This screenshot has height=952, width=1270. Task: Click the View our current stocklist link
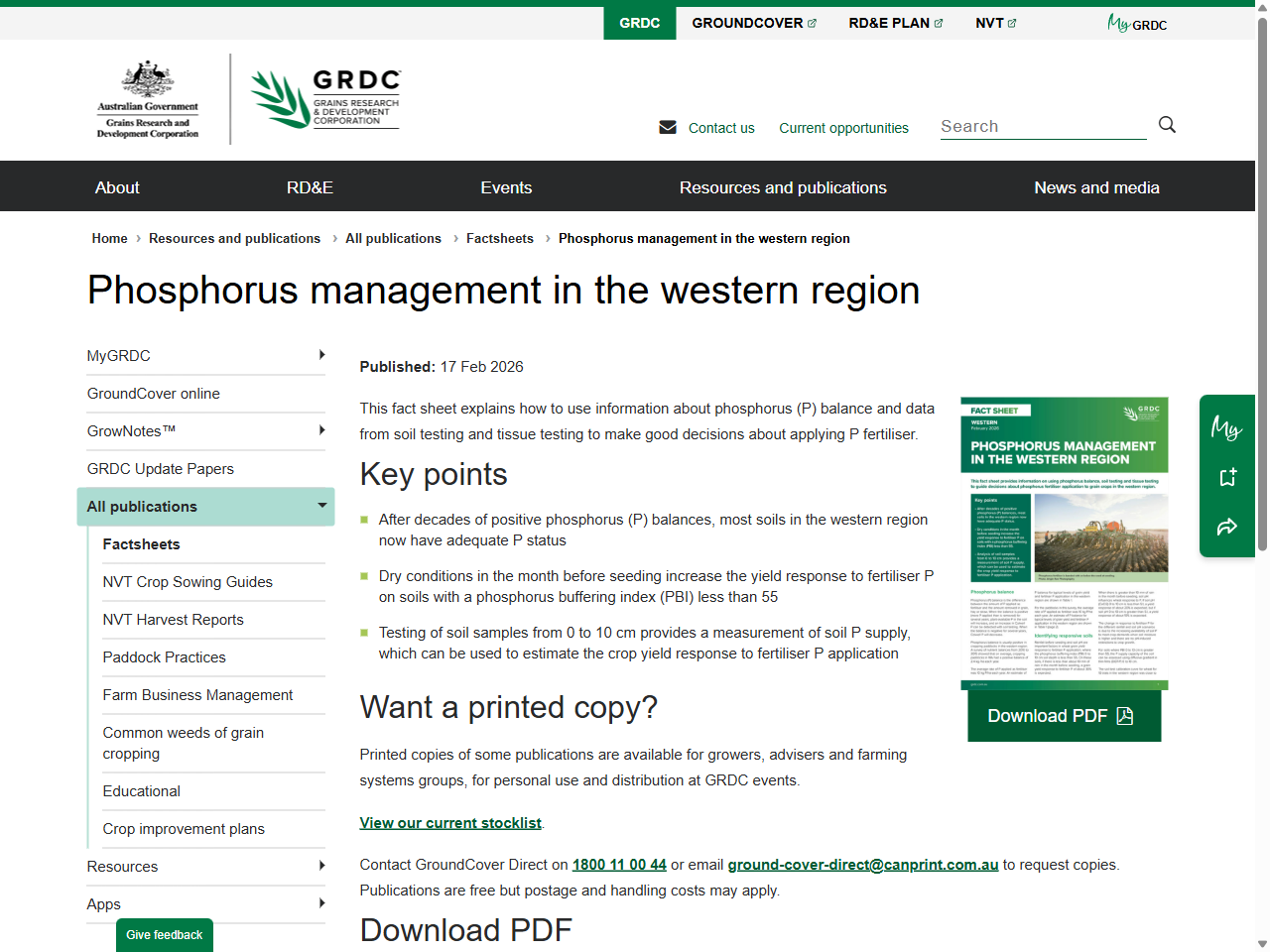pyautogui.click(x=449, y=822)
